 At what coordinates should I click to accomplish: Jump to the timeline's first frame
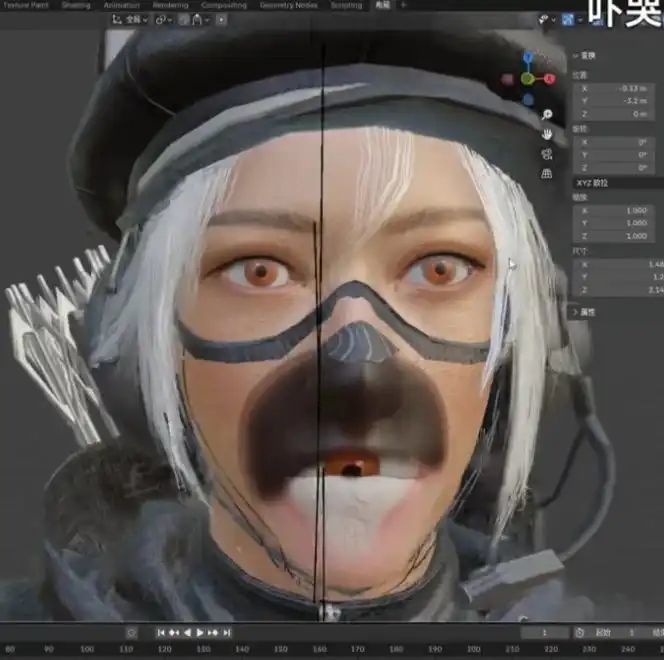[161, 632]
